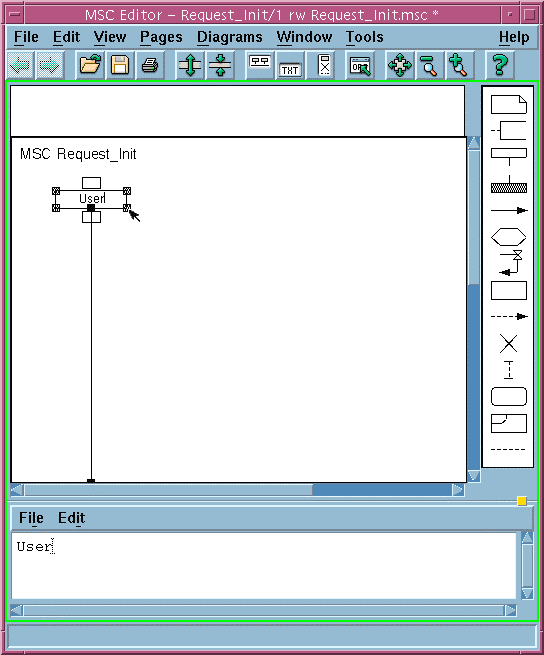Save diagram with the floppy disk icon

(120, 65)
